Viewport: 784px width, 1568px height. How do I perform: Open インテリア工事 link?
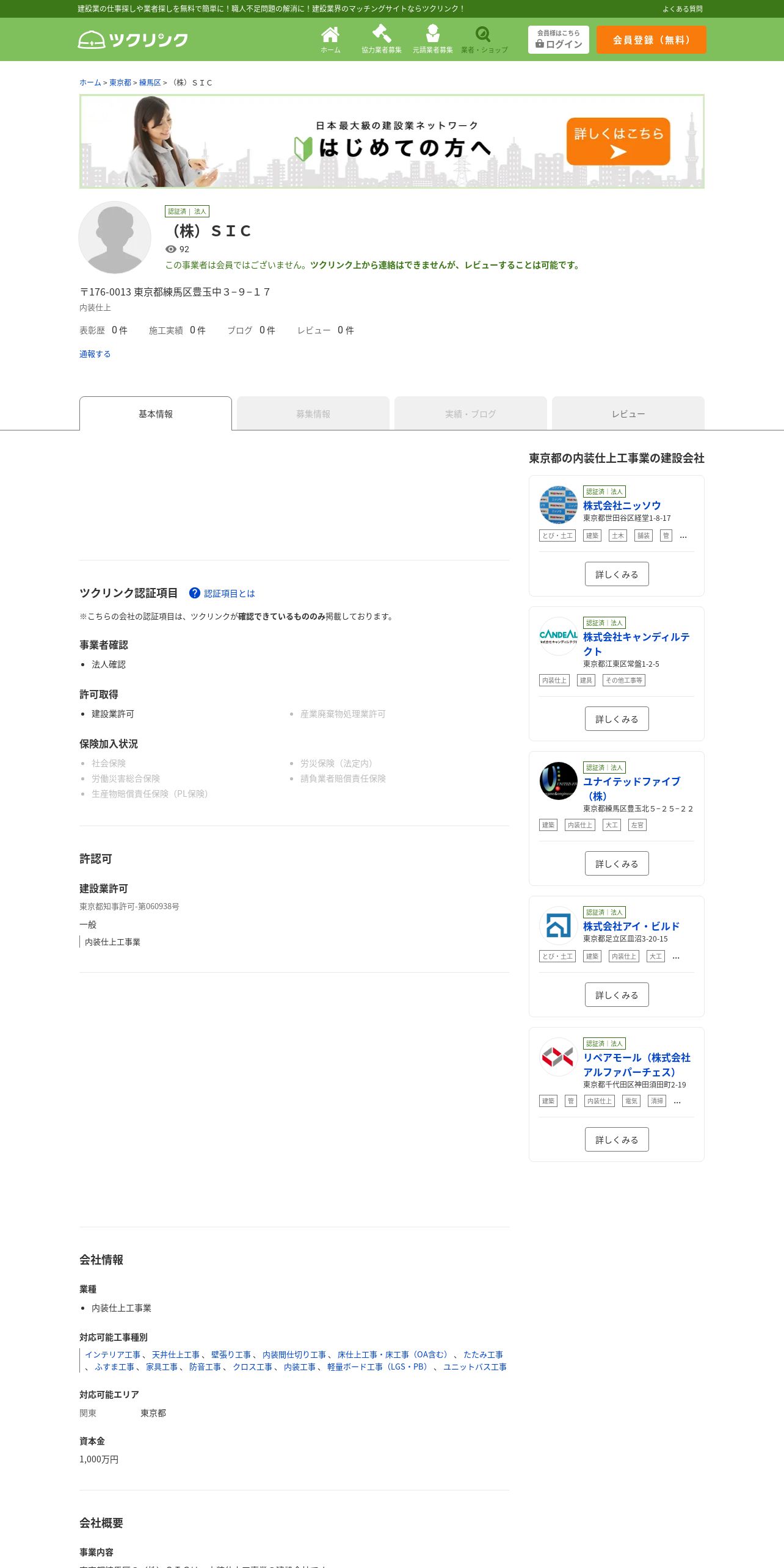pos(112,1354)
